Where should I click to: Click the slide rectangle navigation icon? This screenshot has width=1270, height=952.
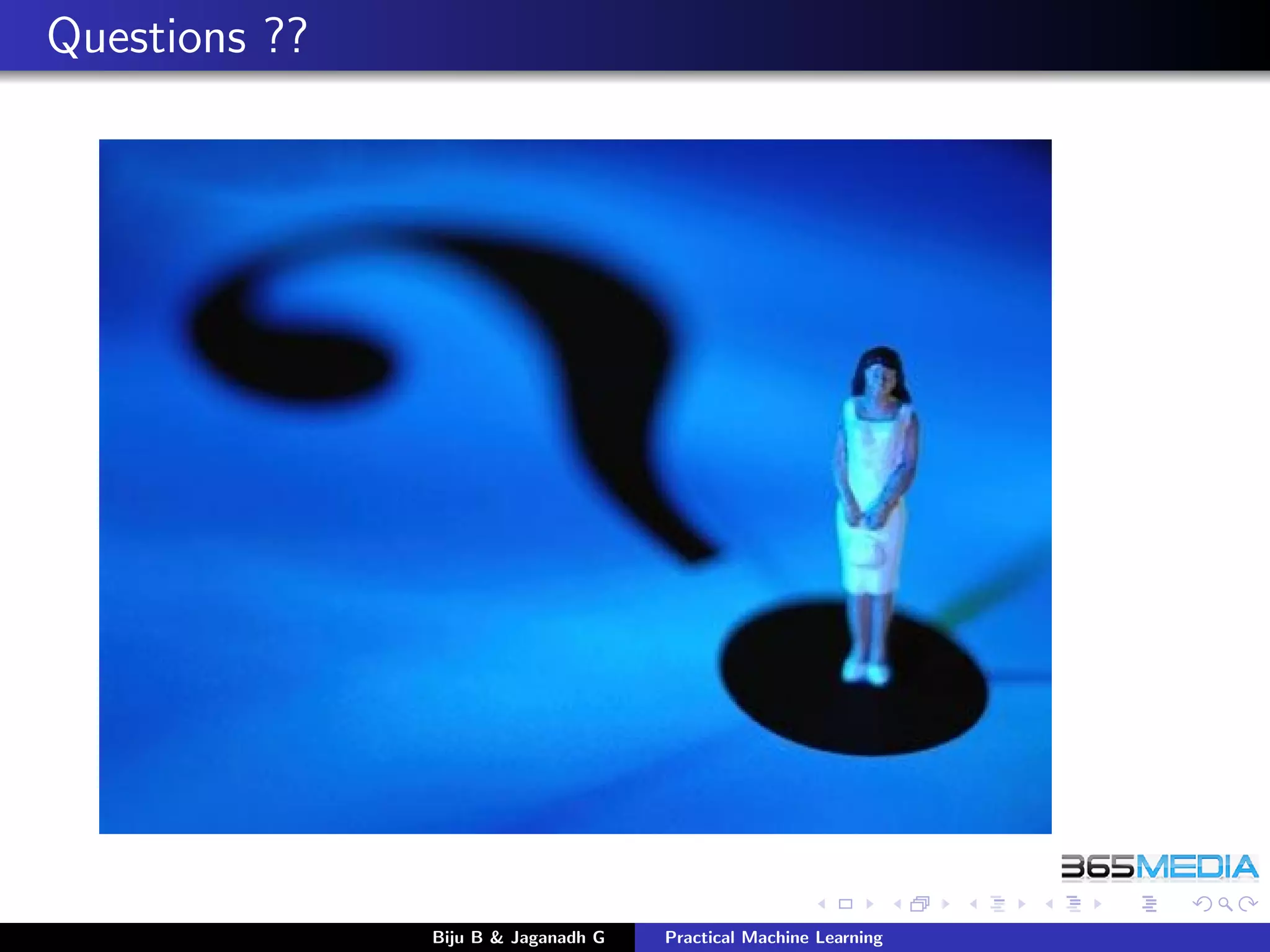(845, 904)
